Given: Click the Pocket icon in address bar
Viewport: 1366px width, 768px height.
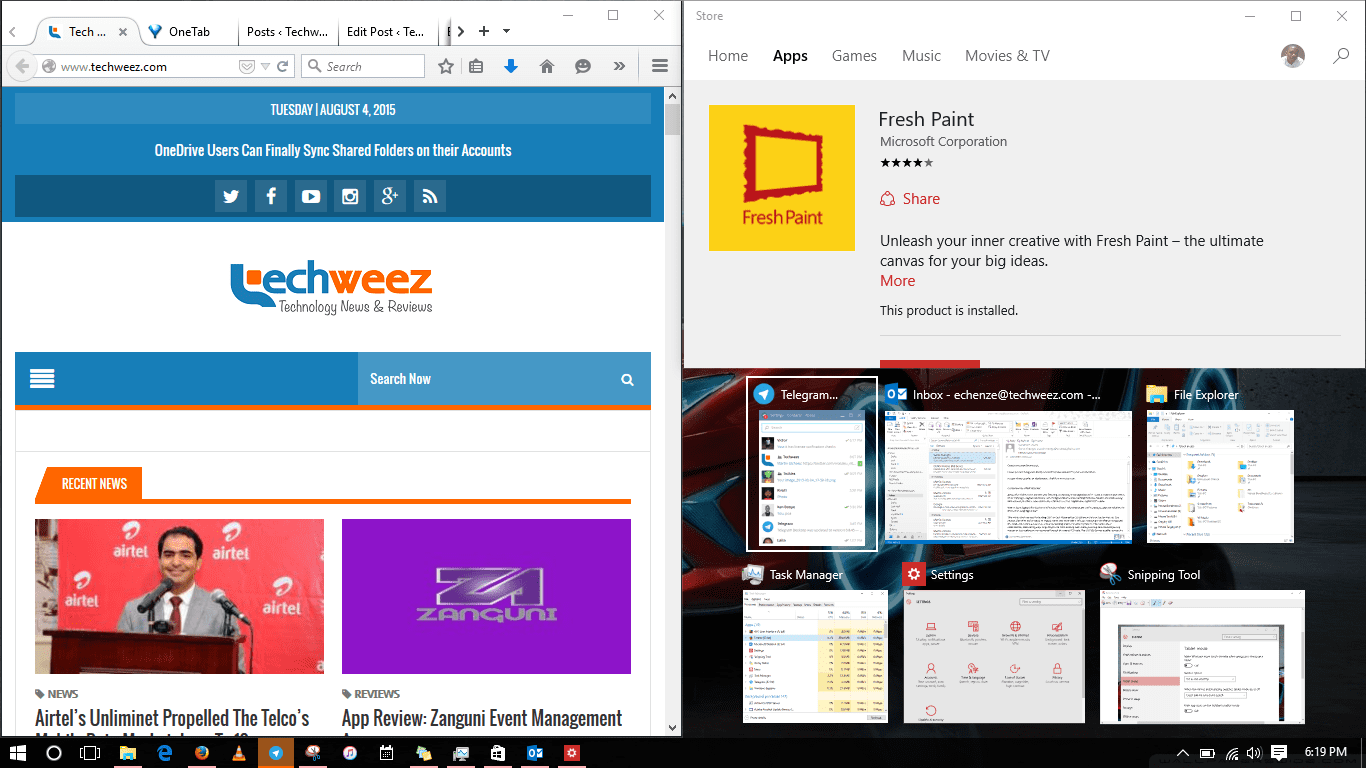Looking at the screenshot, I should click(246, 67).
